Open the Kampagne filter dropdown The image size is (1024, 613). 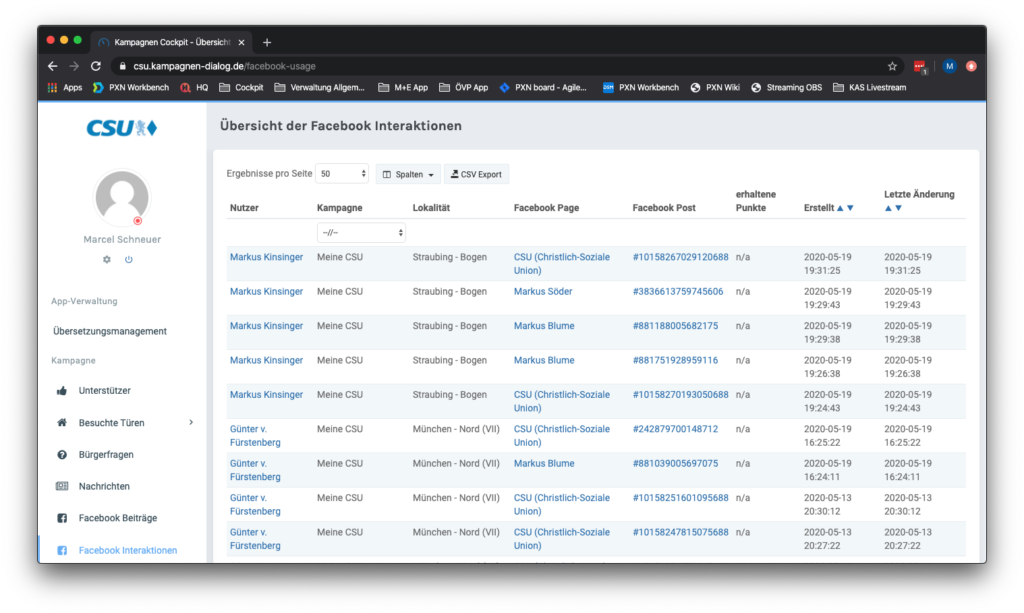[x=361, y=232]
